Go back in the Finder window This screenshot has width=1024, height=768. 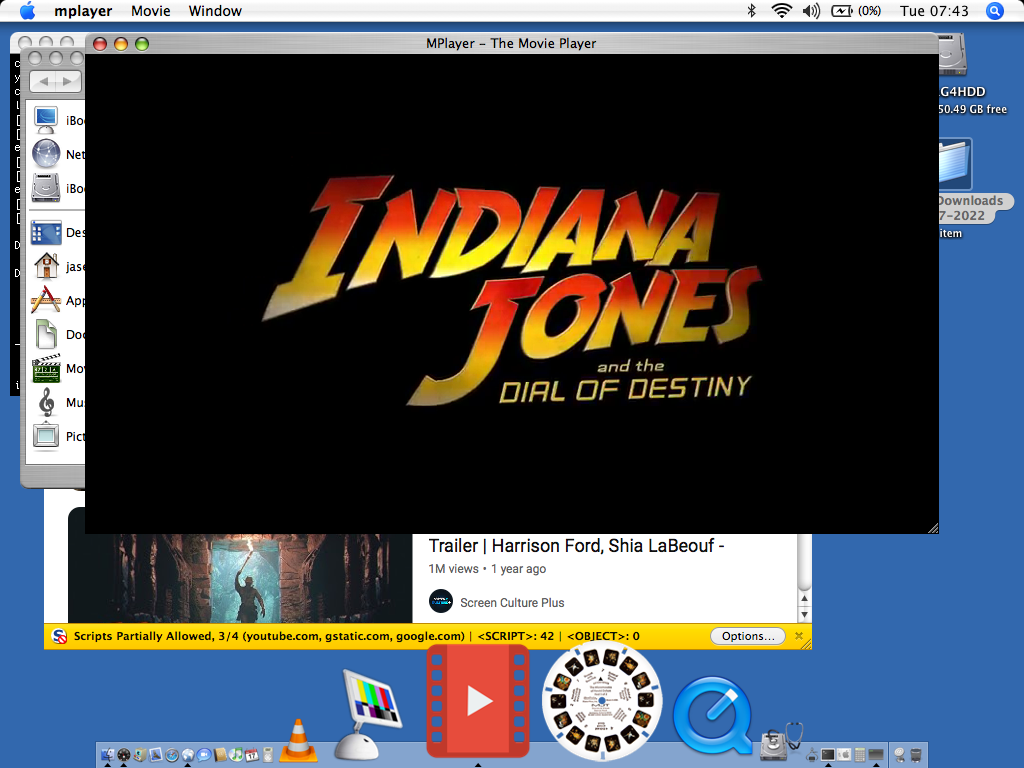[x=44, y=82]
